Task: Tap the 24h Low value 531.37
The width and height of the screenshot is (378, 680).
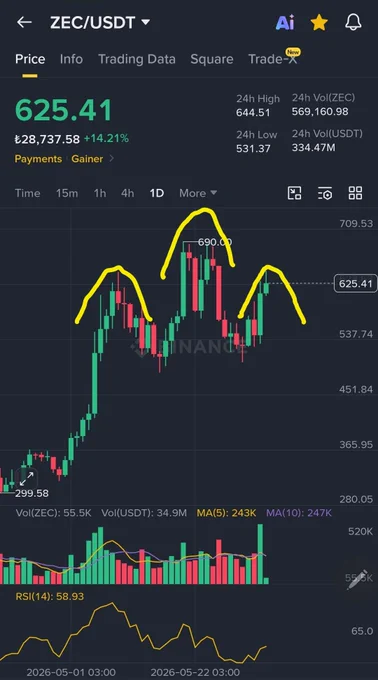Action: click(x=253, y=148)
